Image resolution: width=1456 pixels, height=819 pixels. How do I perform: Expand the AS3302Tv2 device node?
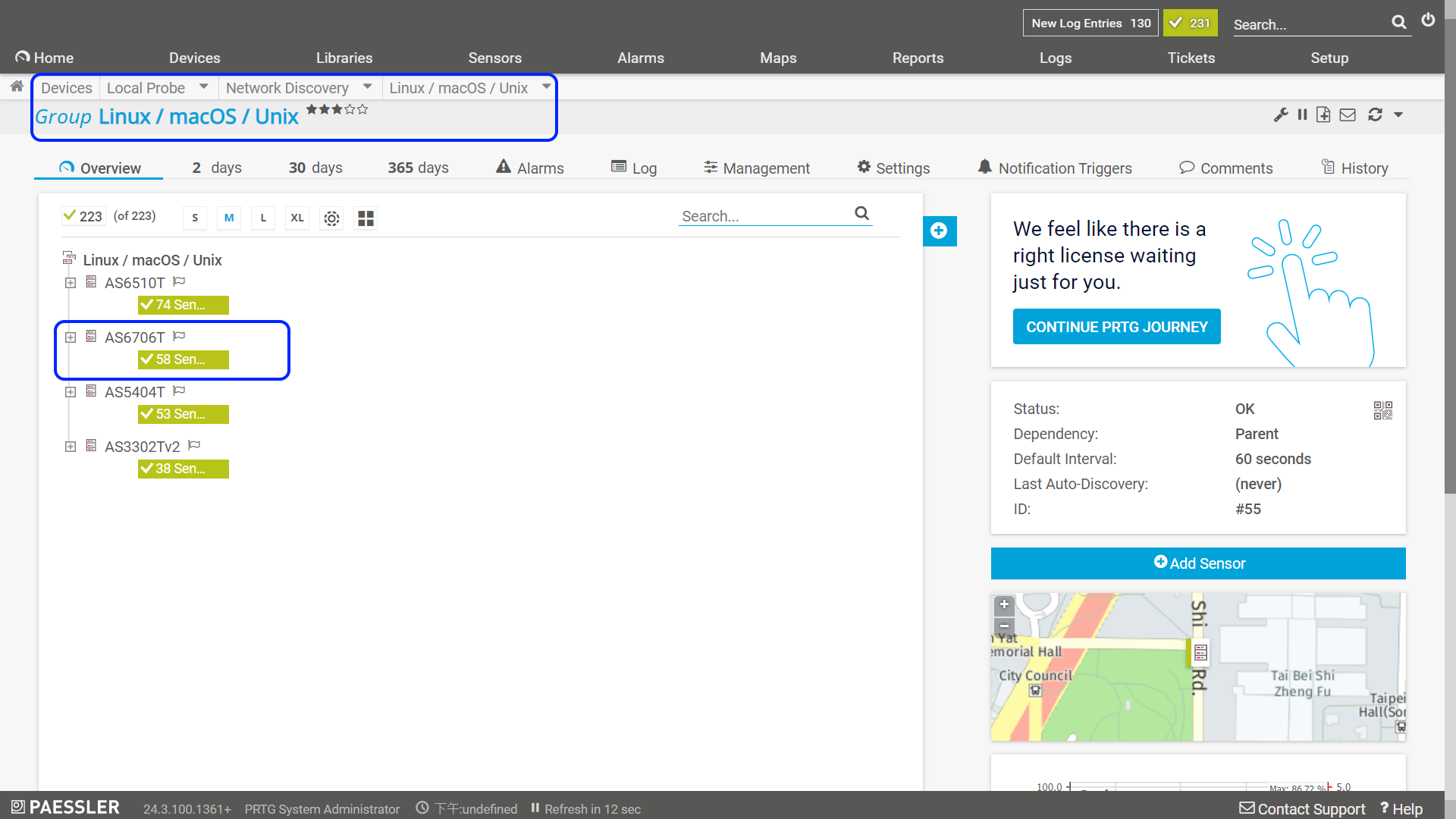coord(71,447)
